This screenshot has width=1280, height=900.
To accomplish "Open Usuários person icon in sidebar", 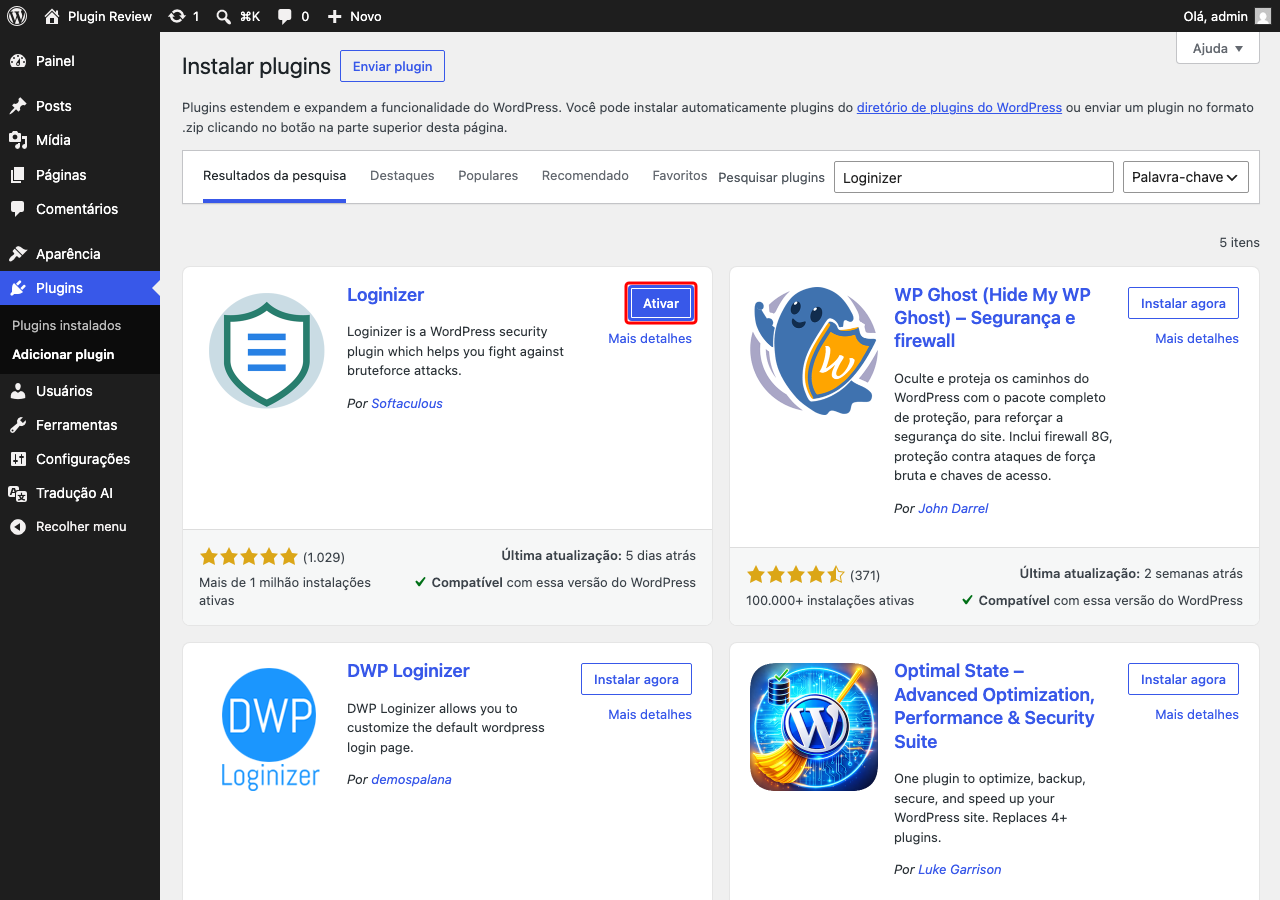I will 18,391.
